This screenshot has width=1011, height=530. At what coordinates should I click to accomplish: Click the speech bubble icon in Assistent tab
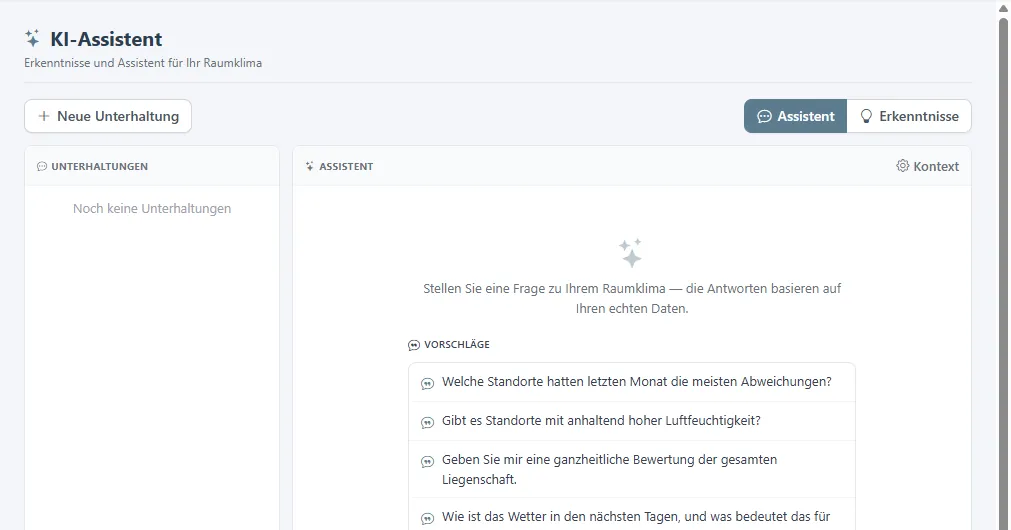(x=764, y=116)
